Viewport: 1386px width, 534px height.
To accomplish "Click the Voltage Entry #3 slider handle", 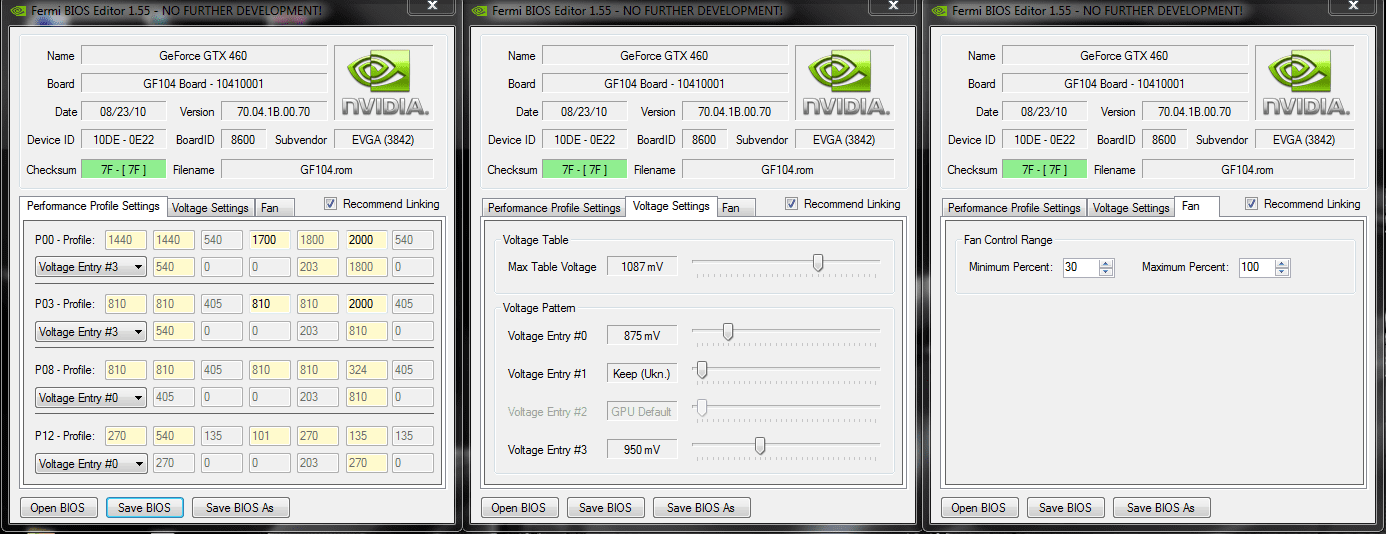I will tap(760, 446).
